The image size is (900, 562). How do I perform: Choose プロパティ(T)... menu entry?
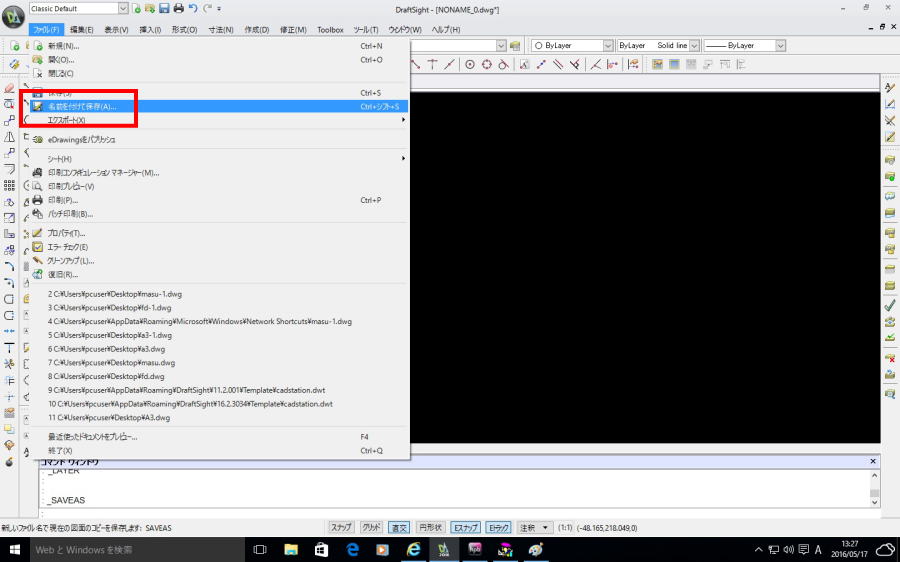(219, 233)
